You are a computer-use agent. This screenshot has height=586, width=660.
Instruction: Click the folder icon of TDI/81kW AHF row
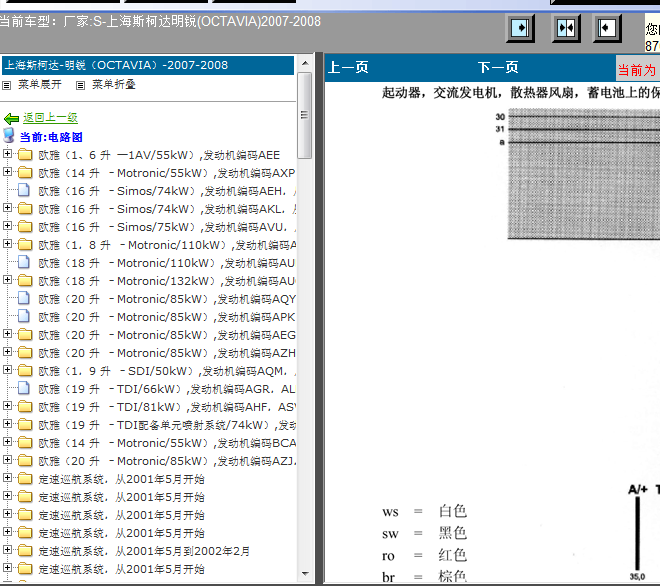click(25, 407)
